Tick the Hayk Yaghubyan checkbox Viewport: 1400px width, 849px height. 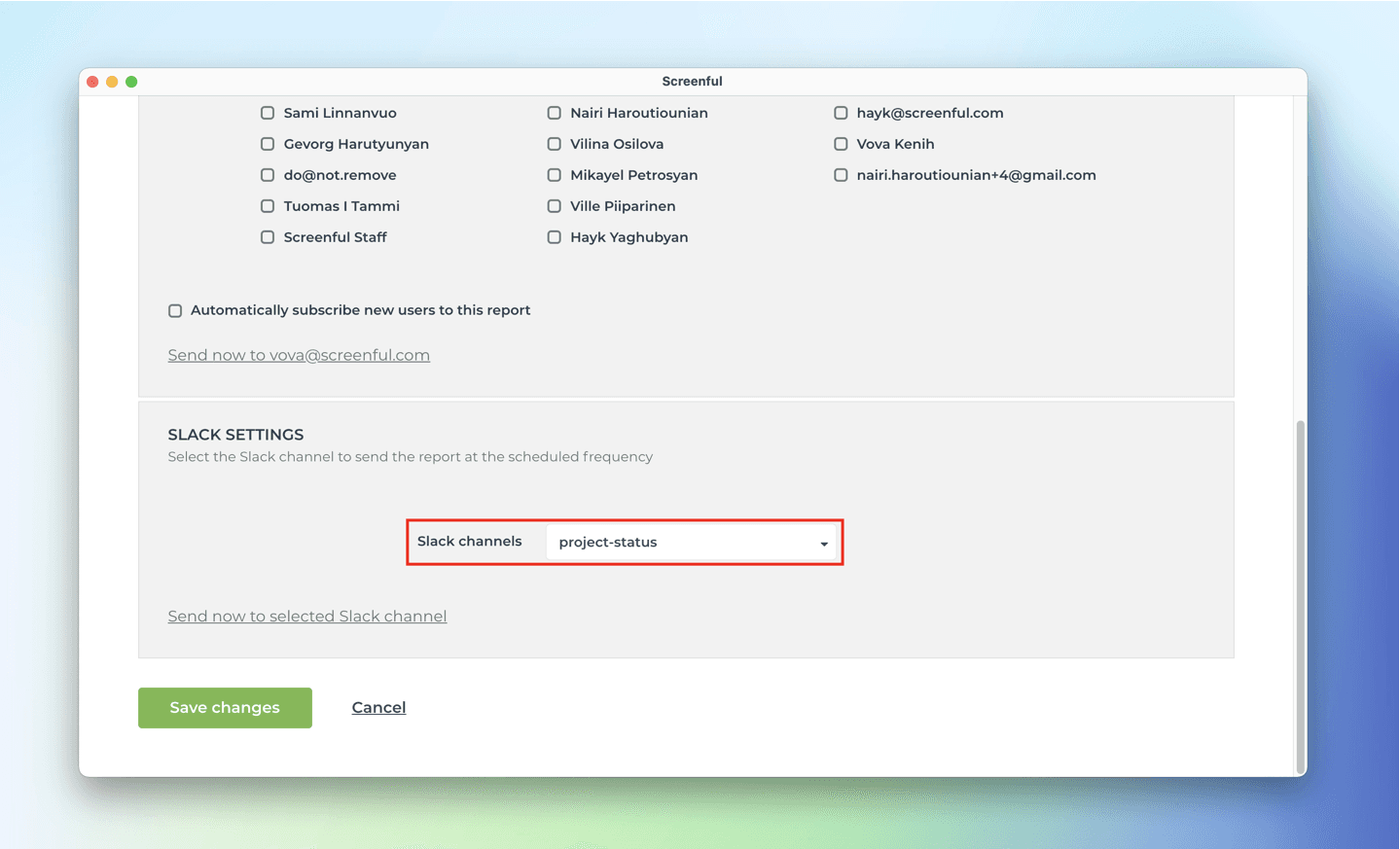pyautogui.click(x=555, y=237)
